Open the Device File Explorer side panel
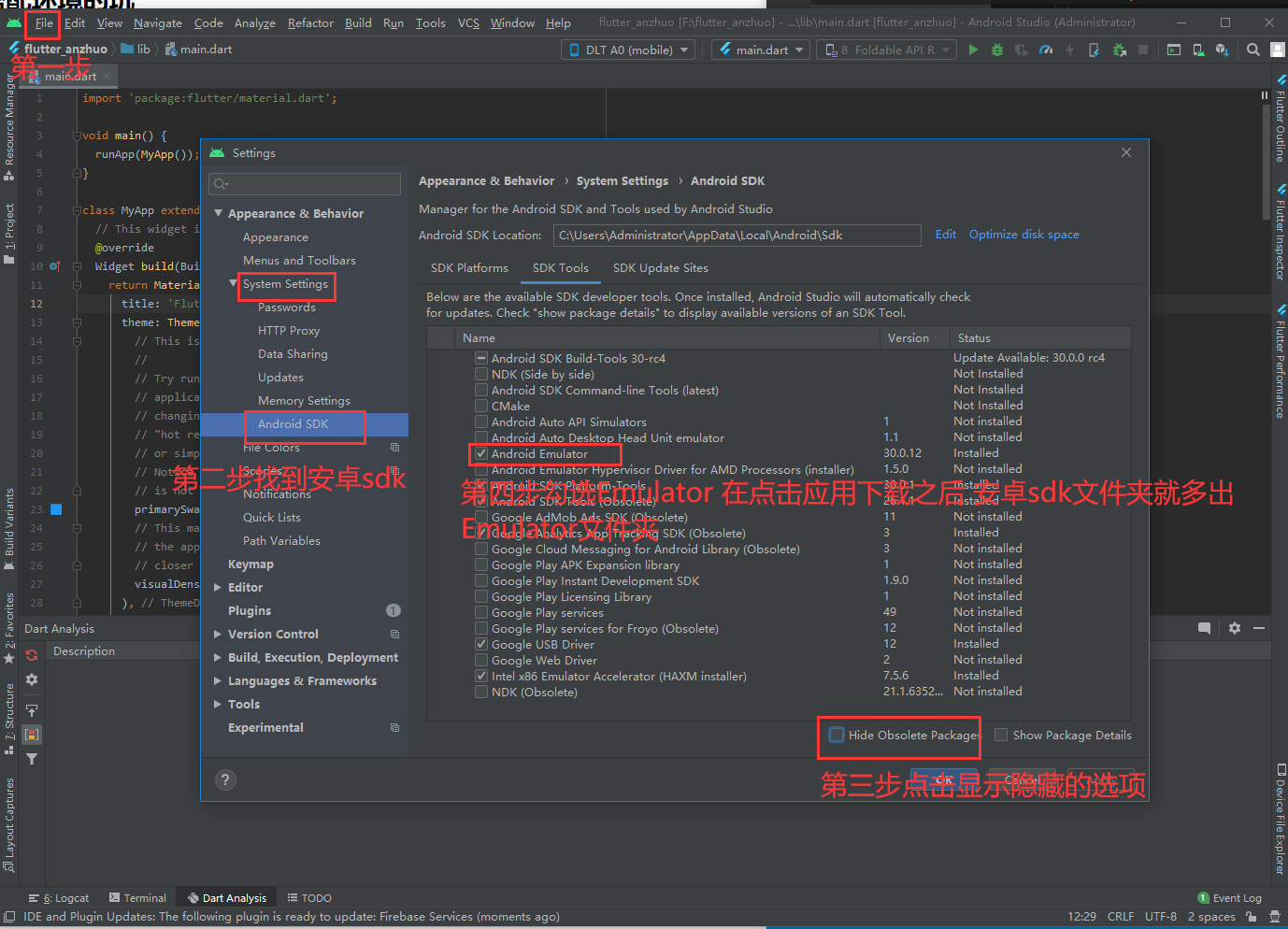The width and height of the screenshot is (1288, 929). (x=1280, y=820)
